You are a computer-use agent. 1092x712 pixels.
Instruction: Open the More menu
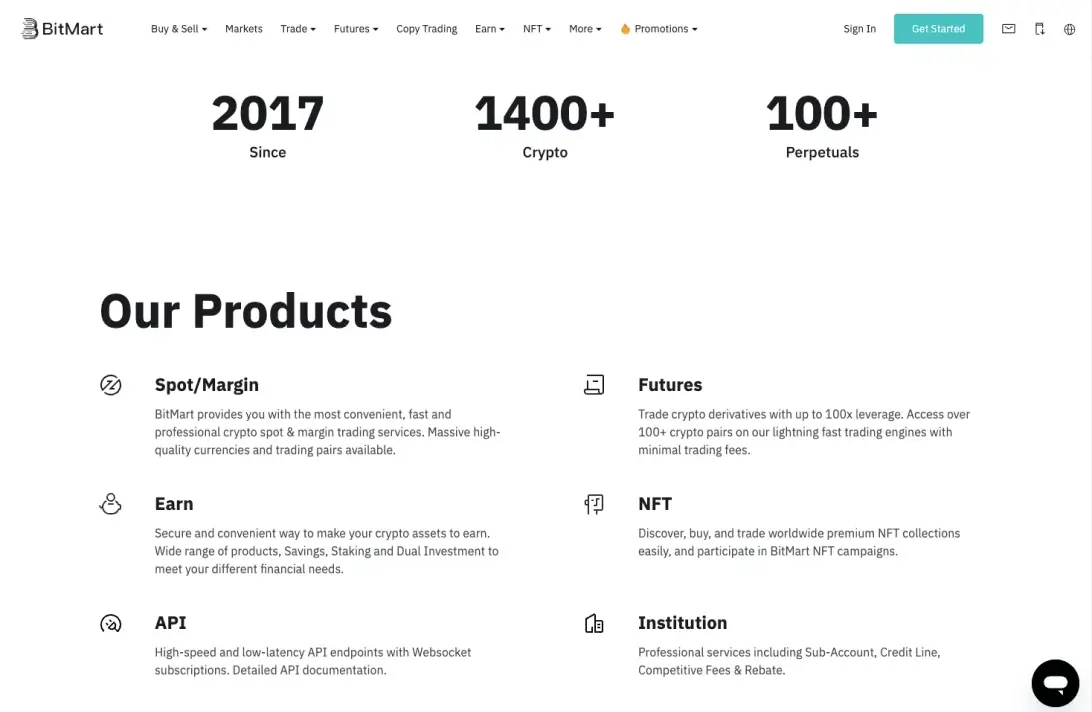pos(584,29)
